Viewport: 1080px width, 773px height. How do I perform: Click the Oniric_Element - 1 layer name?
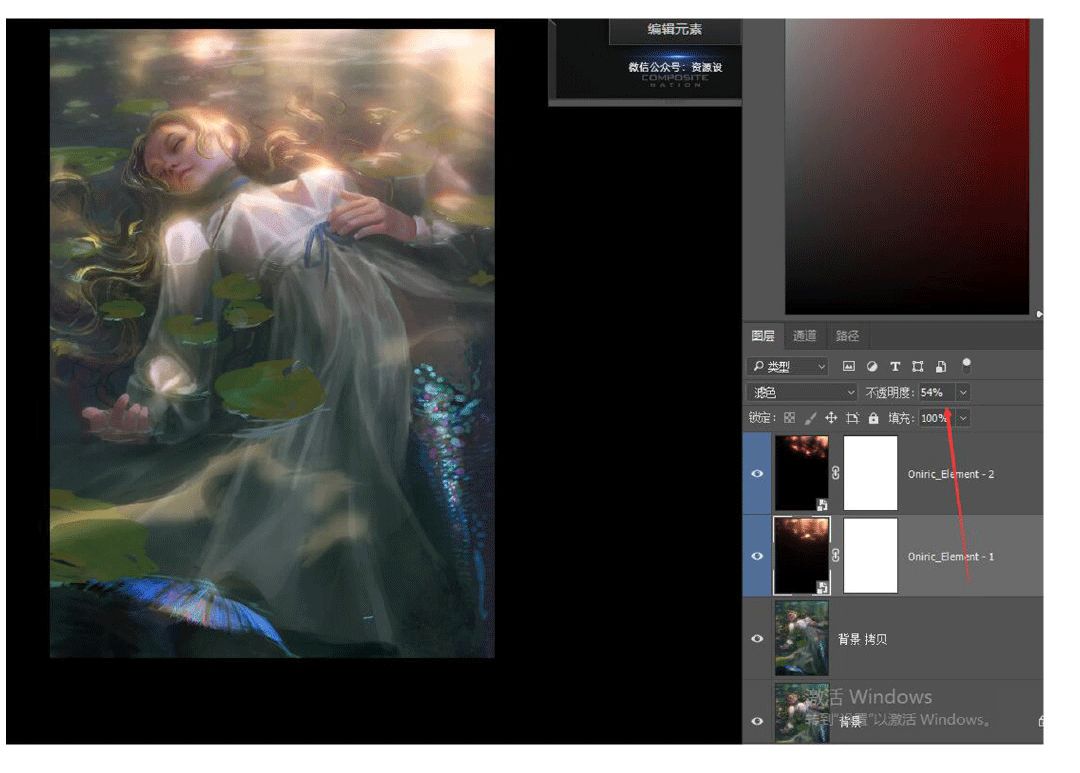pyautogui.click(x=951, y=557)
